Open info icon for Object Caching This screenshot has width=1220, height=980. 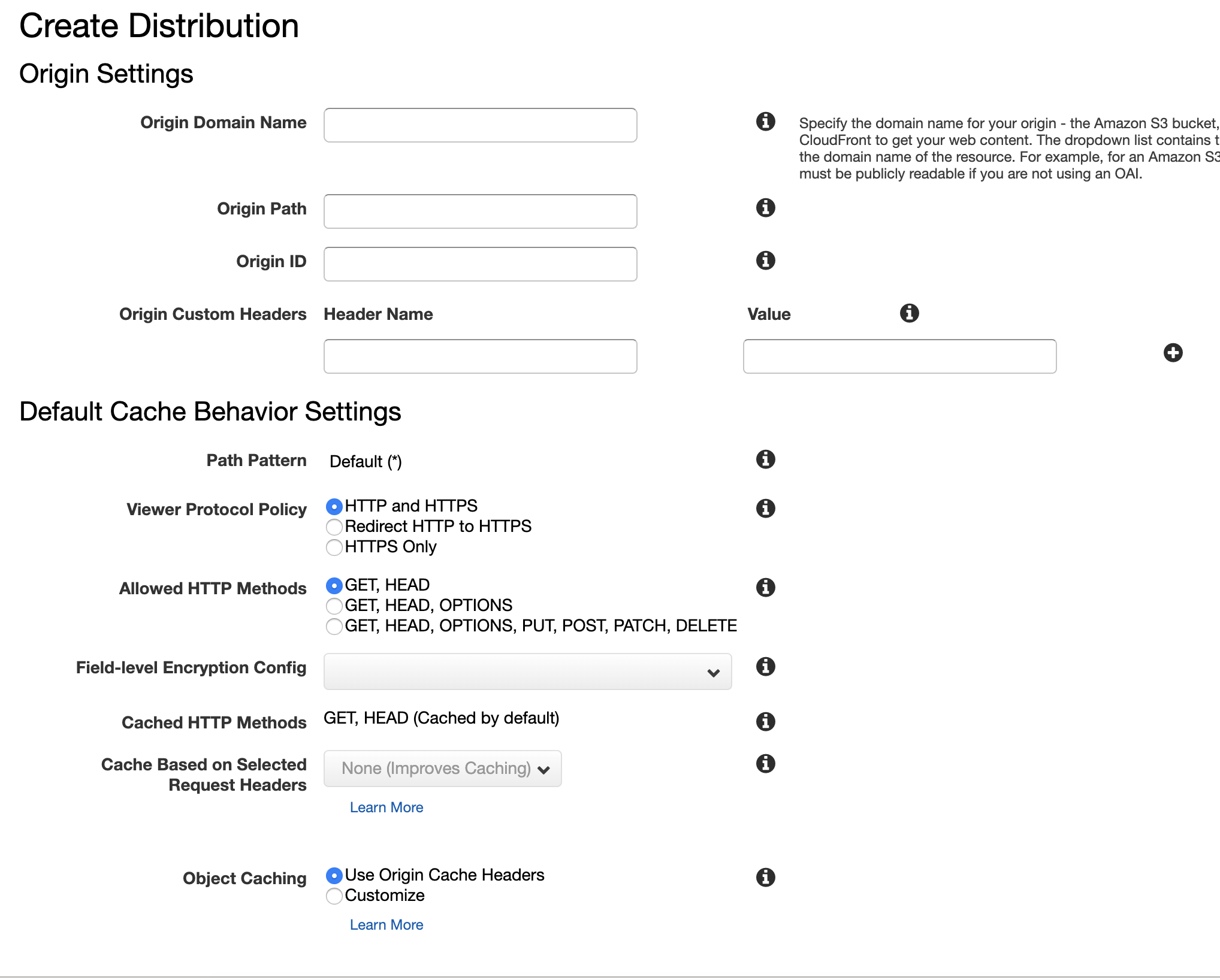point(765,878)
